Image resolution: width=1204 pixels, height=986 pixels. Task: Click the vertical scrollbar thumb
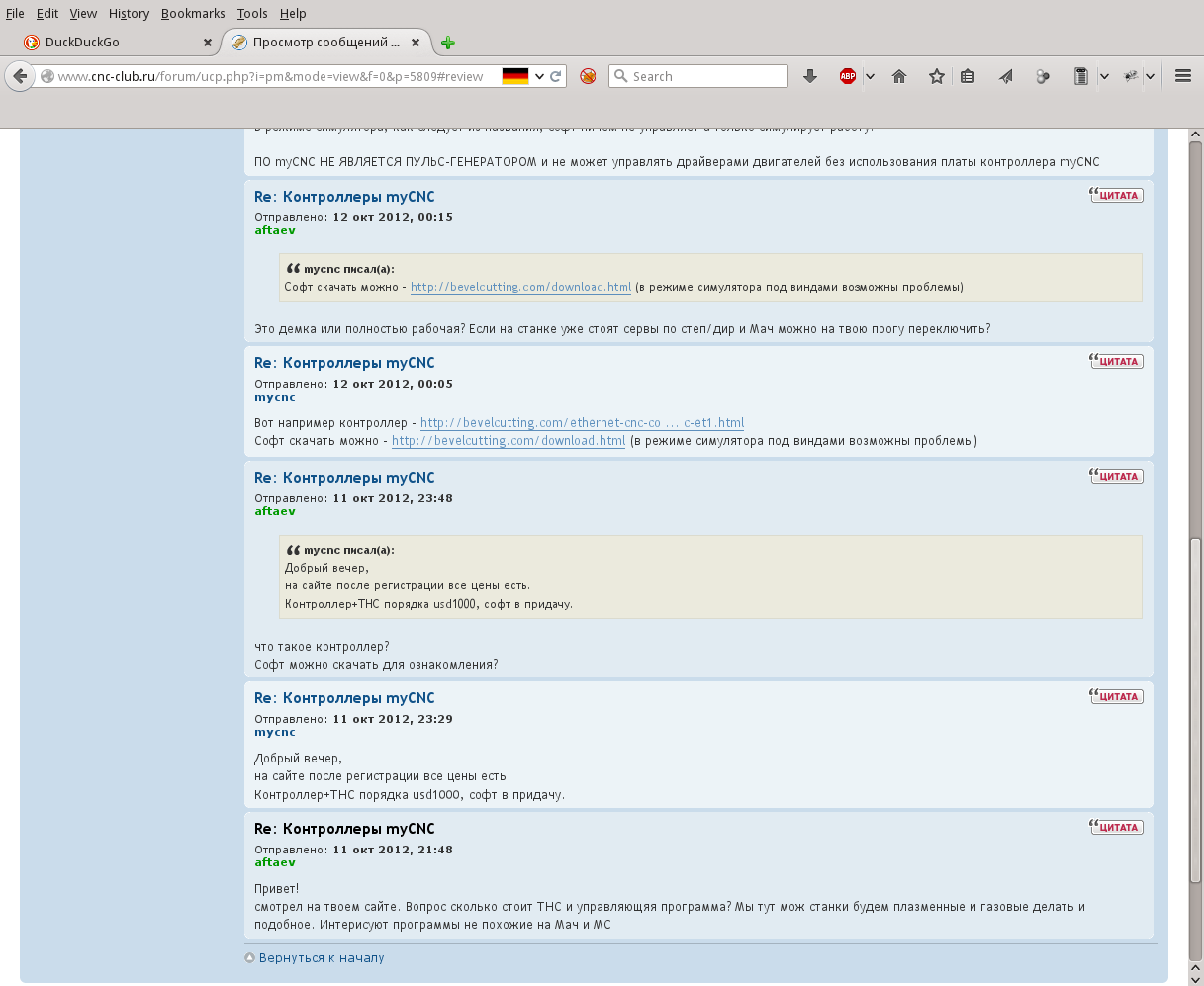click(x=1195, y=711)
